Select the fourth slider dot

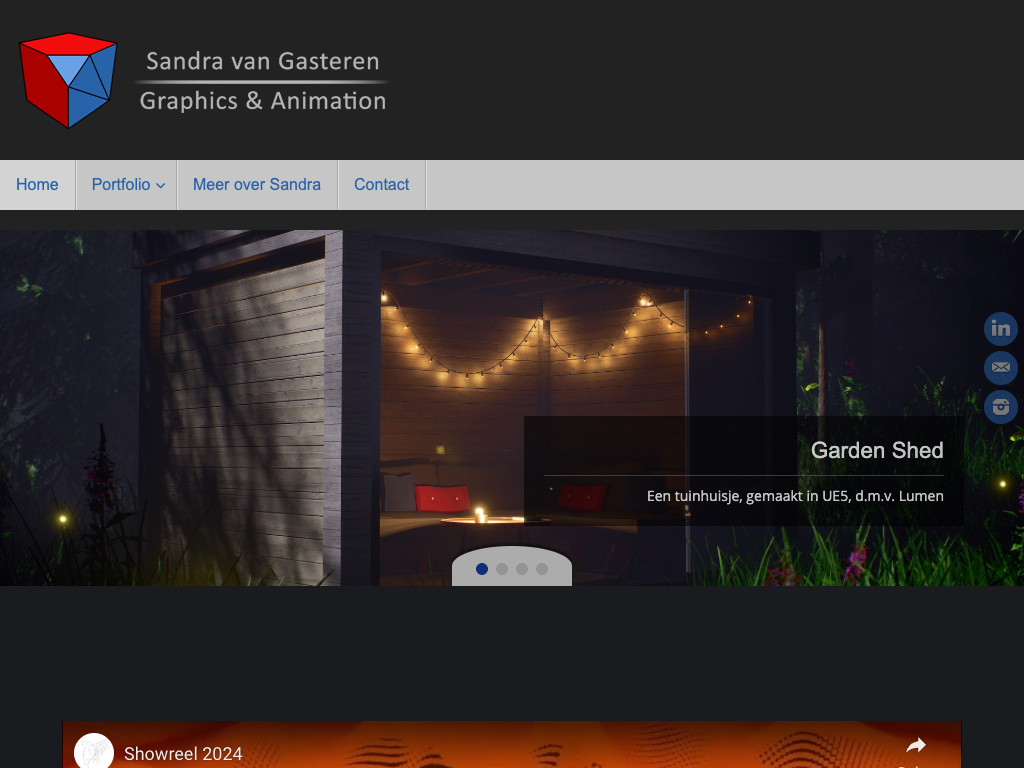(x=542, y=569)
